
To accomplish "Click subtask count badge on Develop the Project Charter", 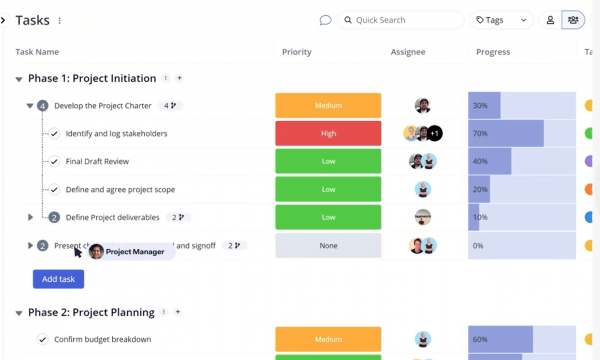I will click(x=170, y=106).
